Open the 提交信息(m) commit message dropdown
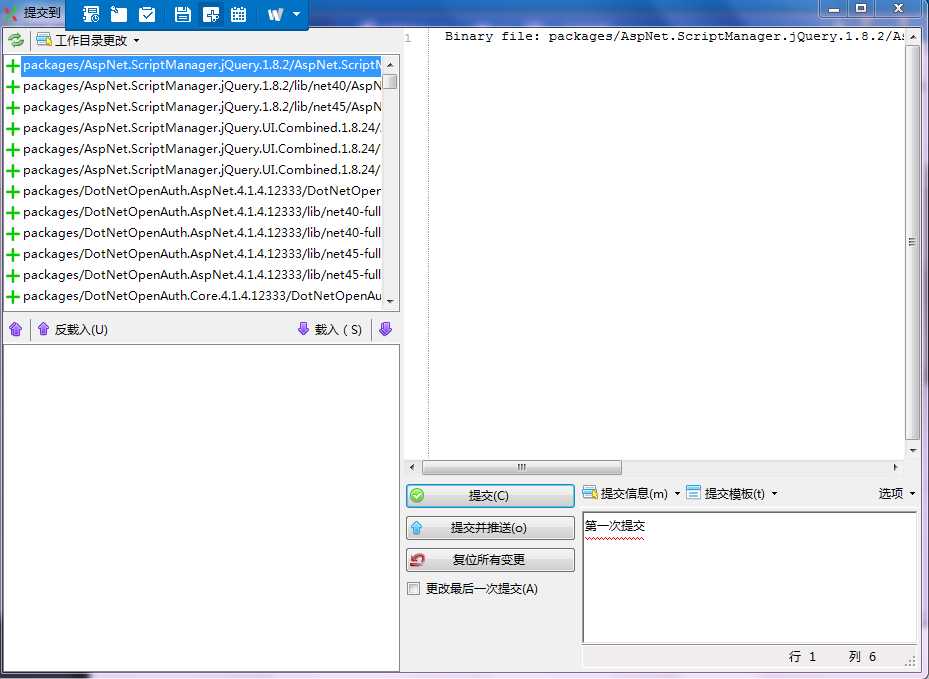 point(632,494)
